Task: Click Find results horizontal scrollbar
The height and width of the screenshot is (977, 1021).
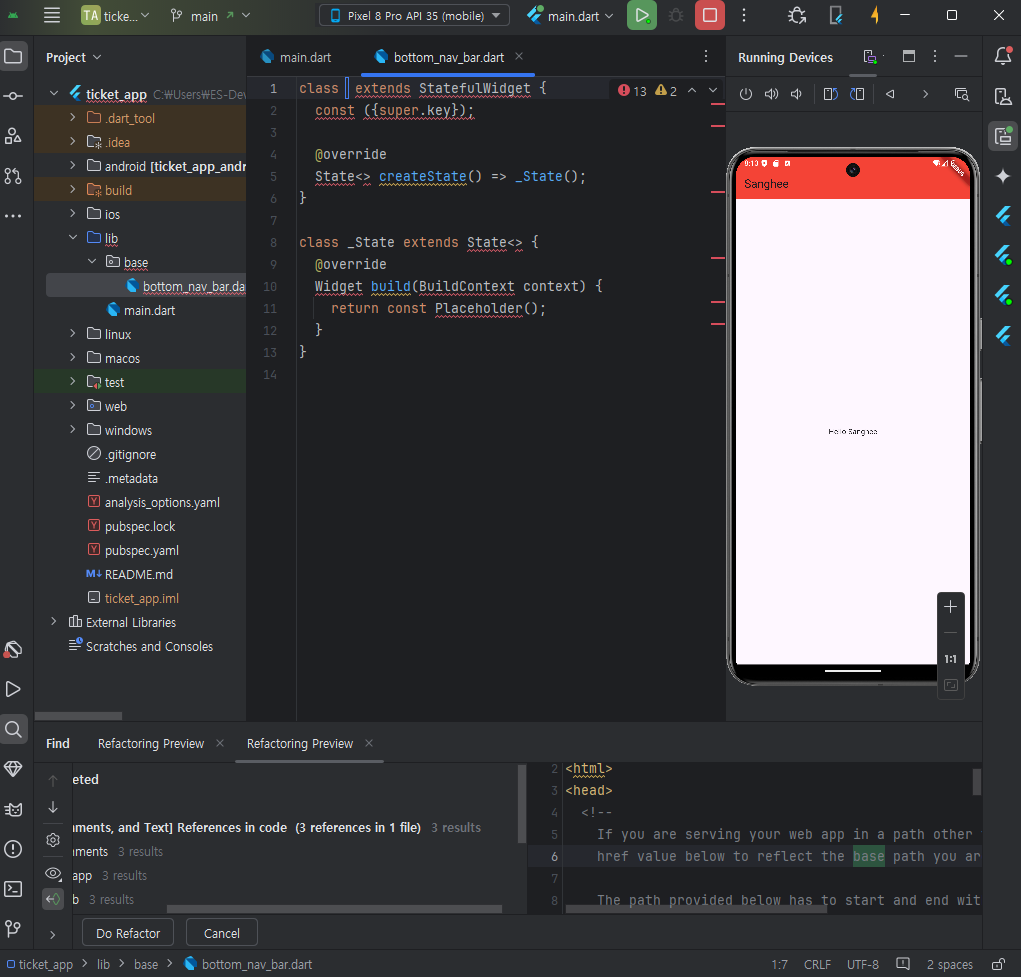Action: [334, 909]
